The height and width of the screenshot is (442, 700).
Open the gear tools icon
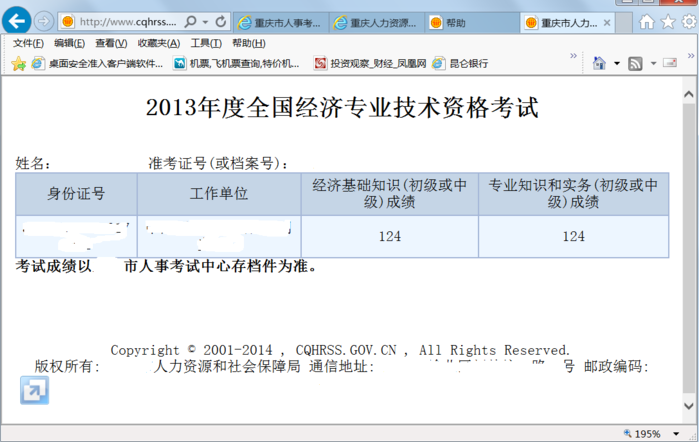tap(688, 21)
